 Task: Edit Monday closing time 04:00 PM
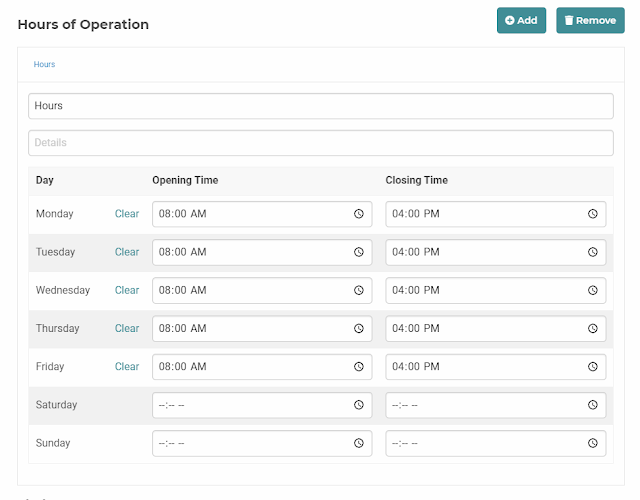pyautogui.click(x=496, y=214)
